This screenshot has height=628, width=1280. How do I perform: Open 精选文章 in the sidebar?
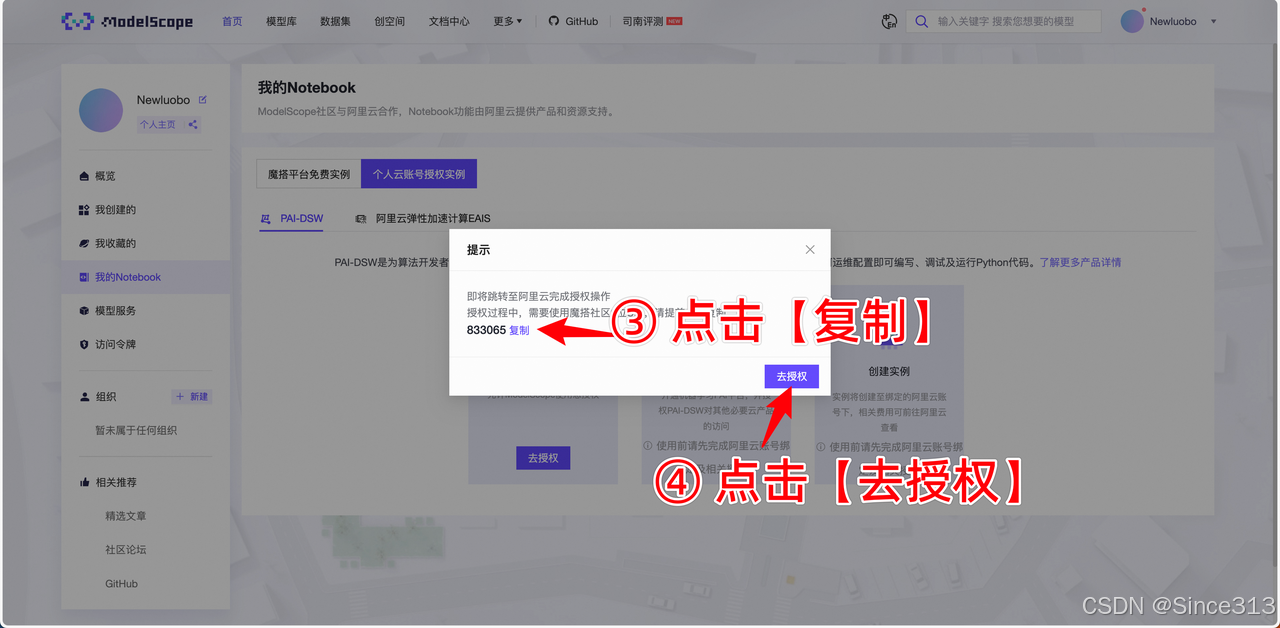pyautogui.click(x=126, y=516)
